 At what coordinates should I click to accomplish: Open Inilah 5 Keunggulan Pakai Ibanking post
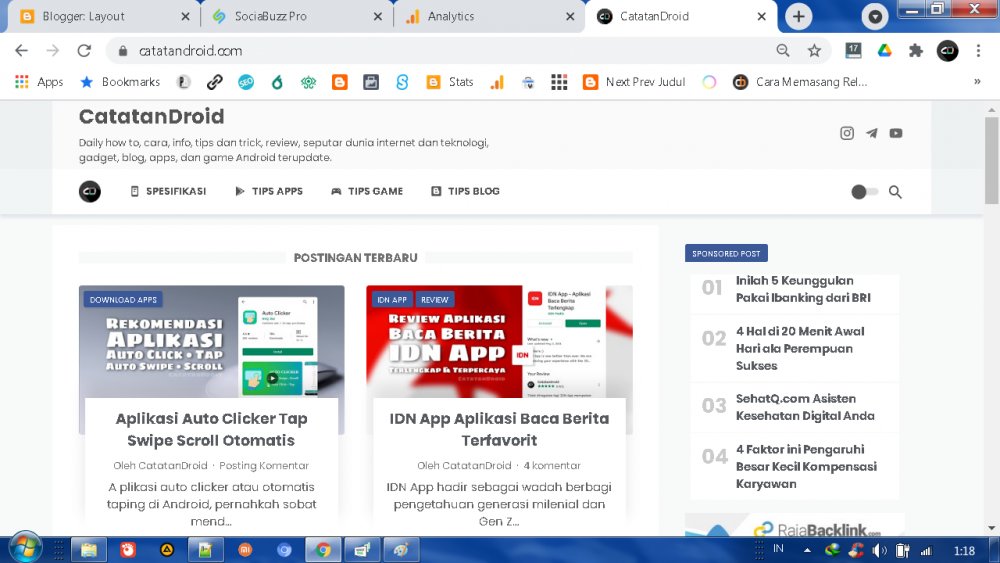[x=803, y=289]
